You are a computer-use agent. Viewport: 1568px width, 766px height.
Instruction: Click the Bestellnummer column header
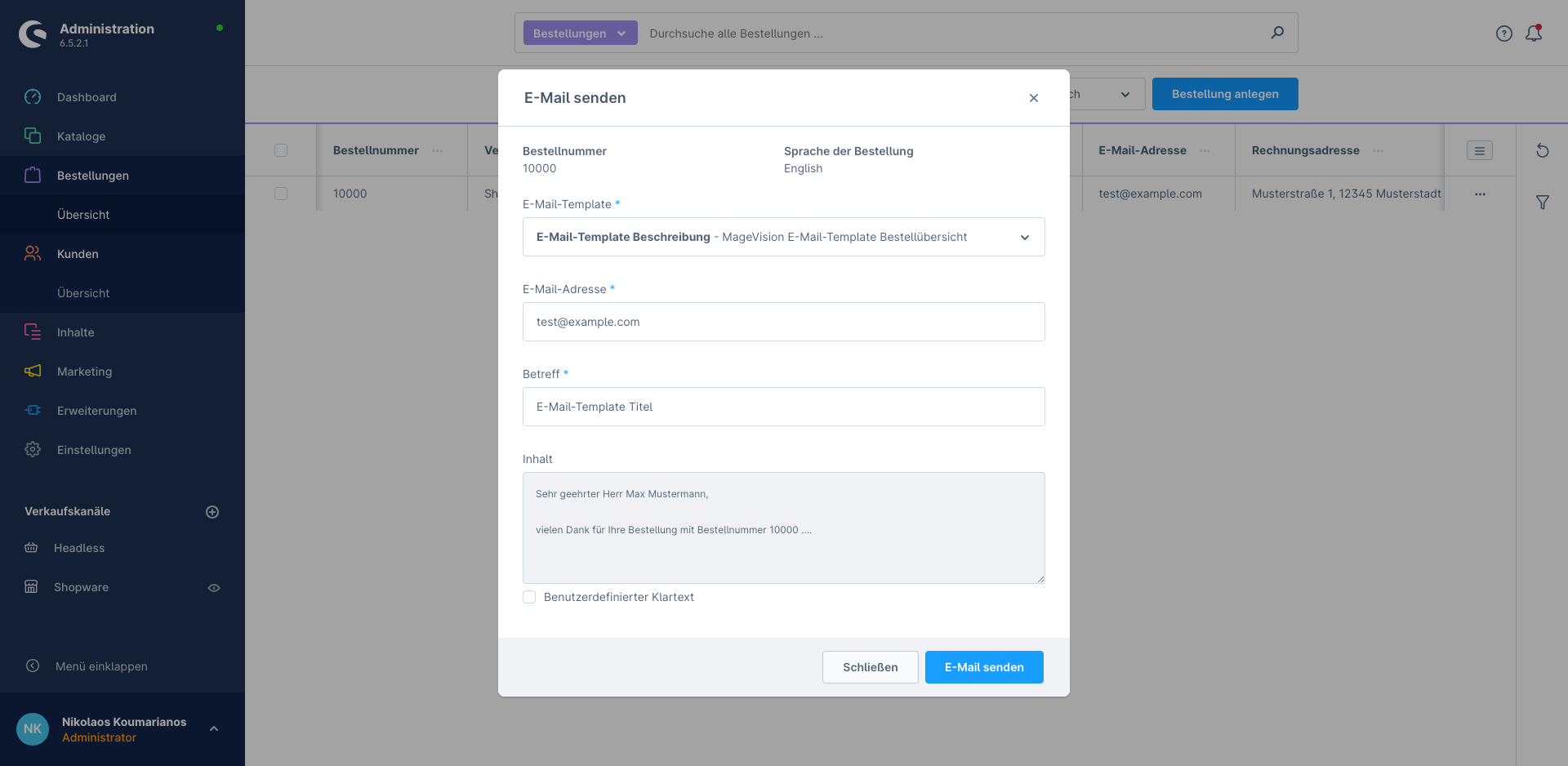click(x=376, y=150)
